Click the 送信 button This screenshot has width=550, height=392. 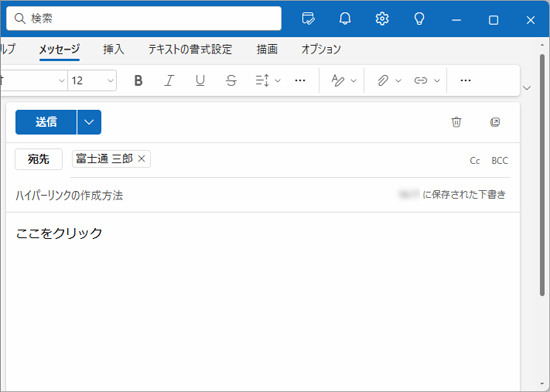[46, 122]
